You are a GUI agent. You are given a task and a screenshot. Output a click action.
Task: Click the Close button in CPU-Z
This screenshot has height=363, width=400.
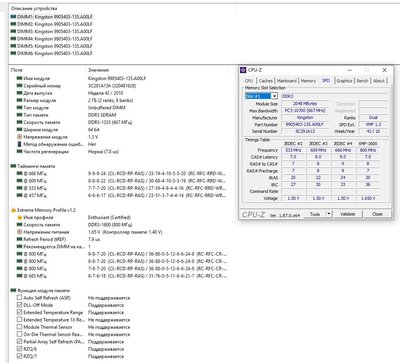(377, 214)
